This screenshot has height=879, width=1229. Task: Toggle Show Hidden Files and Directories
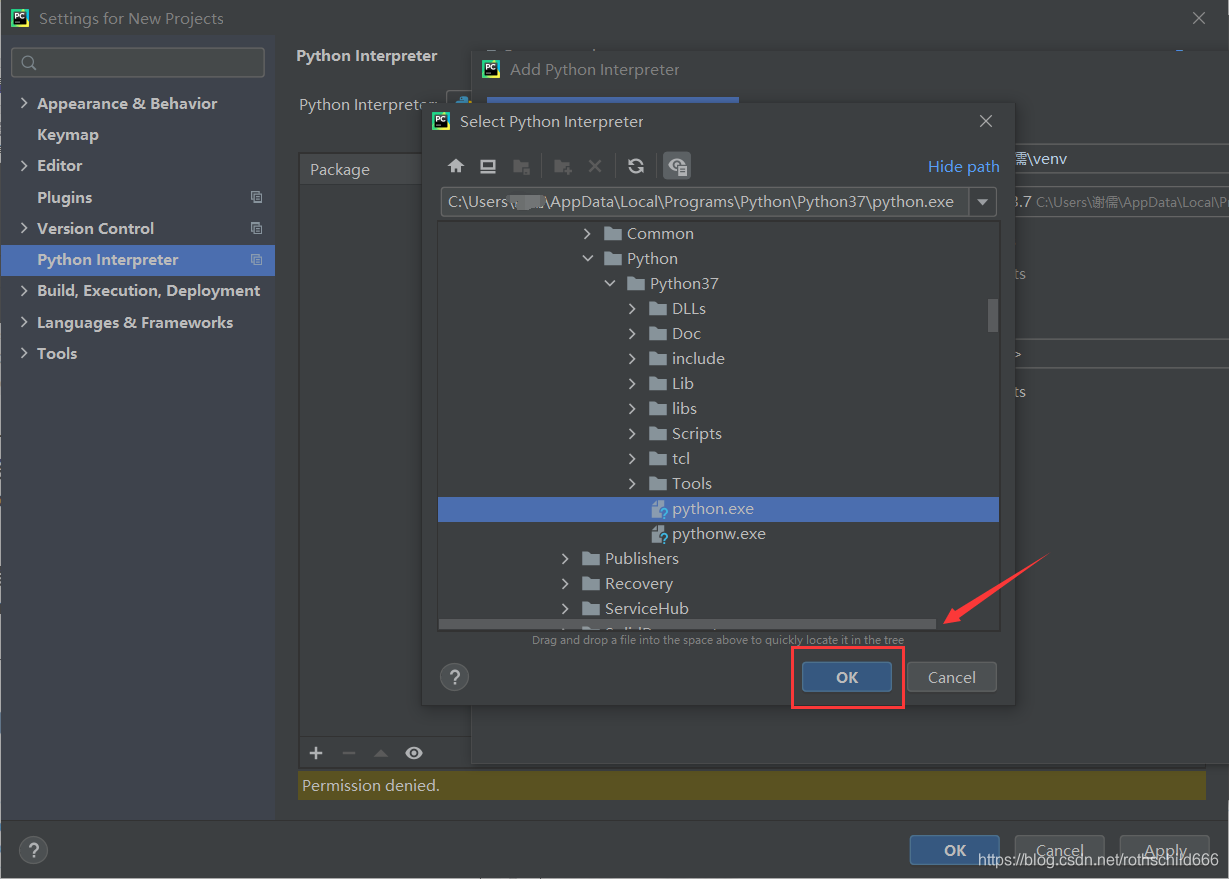pos(677,166)
